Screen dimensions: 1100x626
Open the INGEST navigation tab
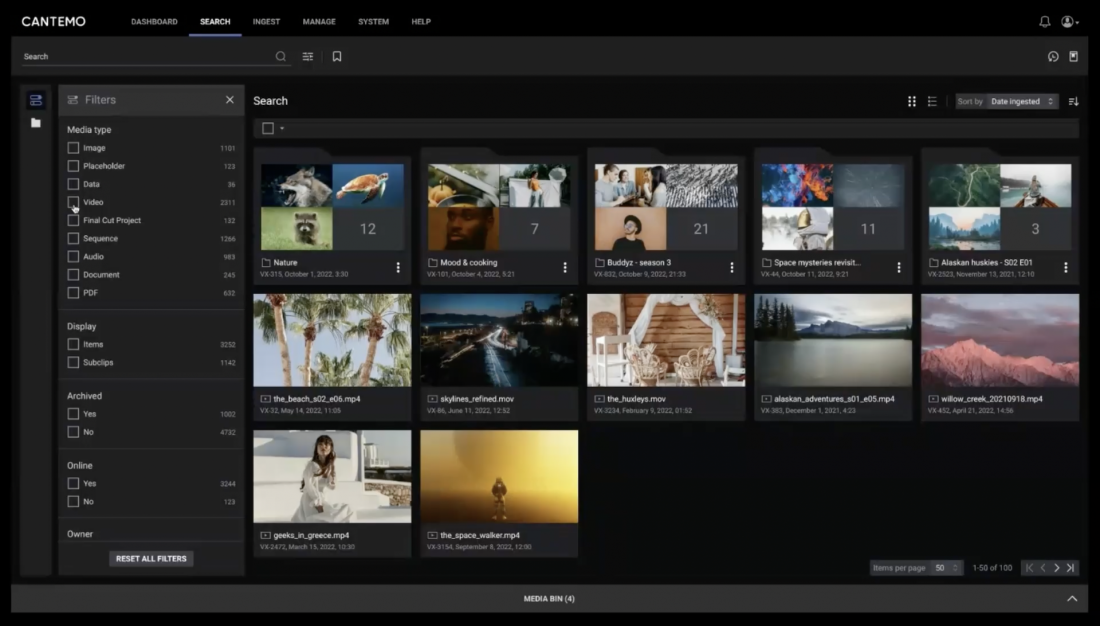coord(266,22)
